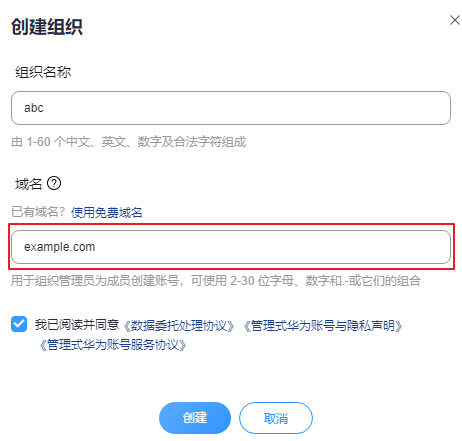Open the 《数据委托处理协议》 link

point(179,325)
